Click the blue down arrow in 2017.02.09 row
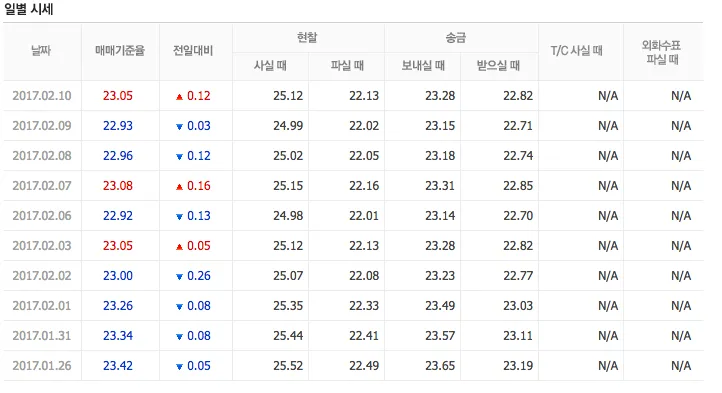 coord(180,127)
